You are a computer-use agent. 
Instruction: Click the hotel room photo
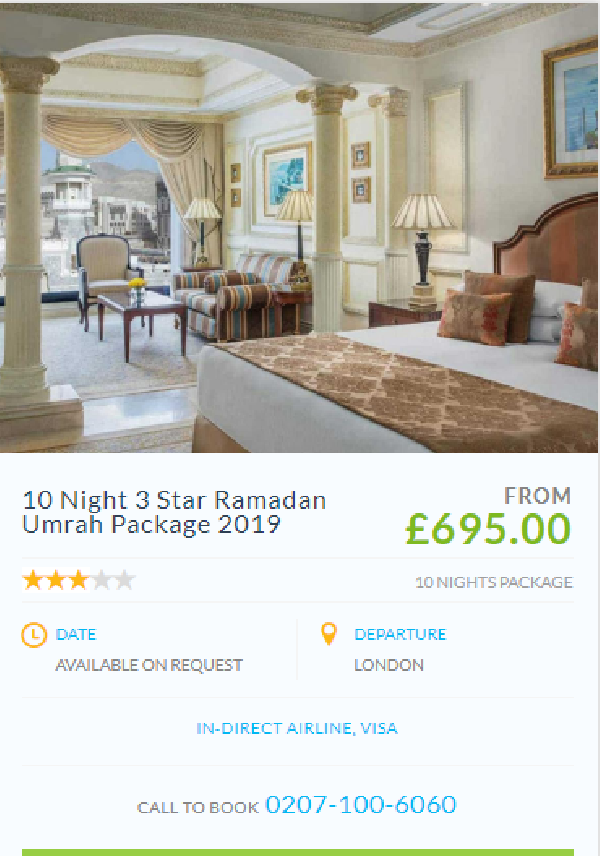click(x=299, y=227)
